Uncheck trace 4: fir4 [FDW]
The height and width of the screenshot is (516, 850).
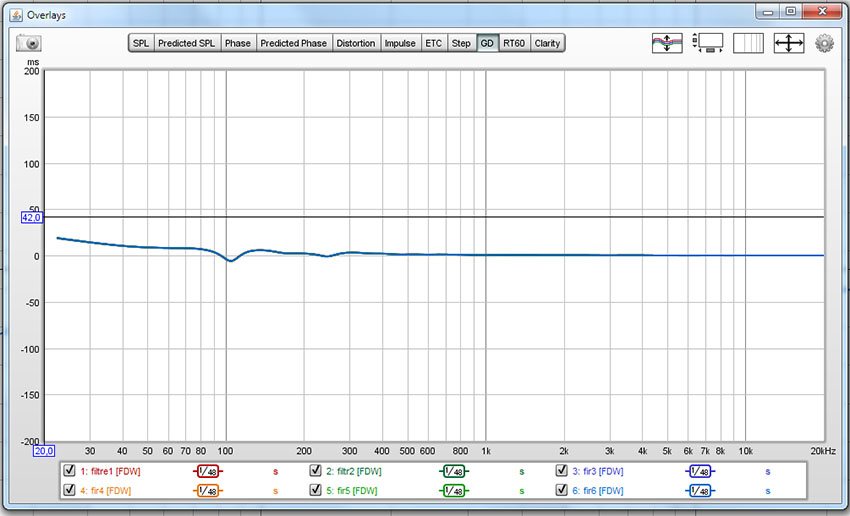pyautogui.click(x=69, y=490)
